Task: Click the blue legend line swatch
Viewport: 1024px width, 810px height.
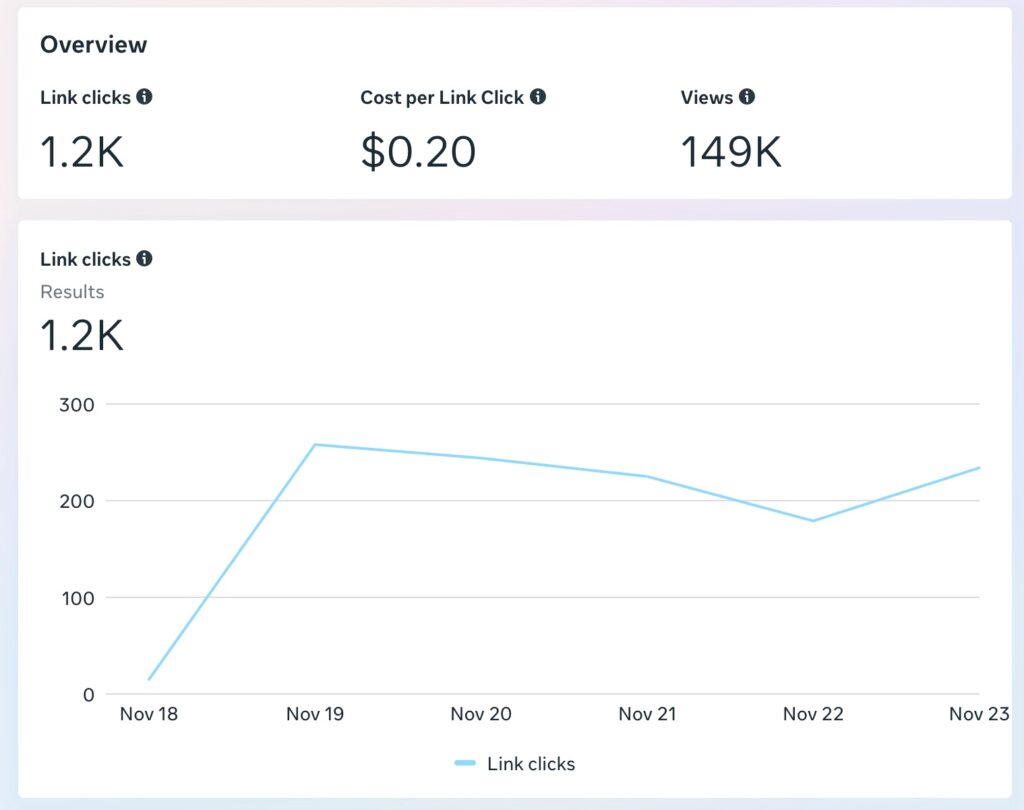Action: [x=465, y=763]
